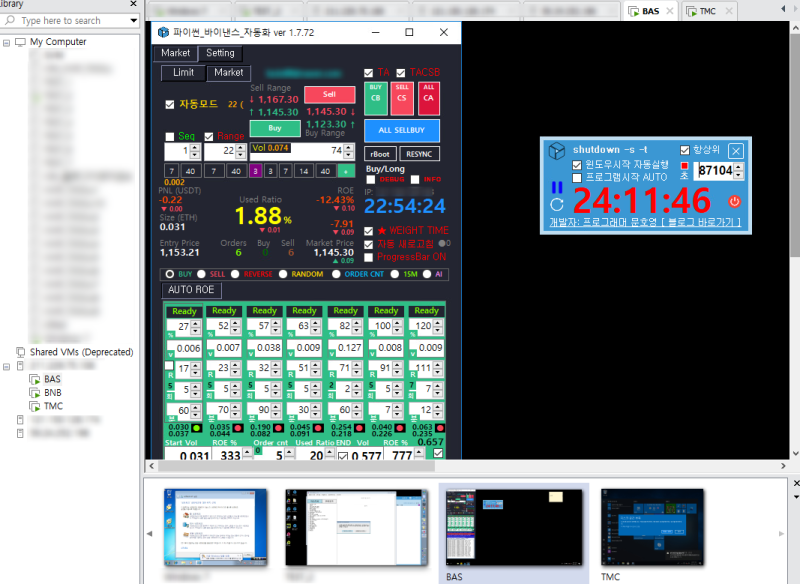Switch to the Setting tab
The width and height of the screenshot is (800, 584).
[x=220, y=53]
